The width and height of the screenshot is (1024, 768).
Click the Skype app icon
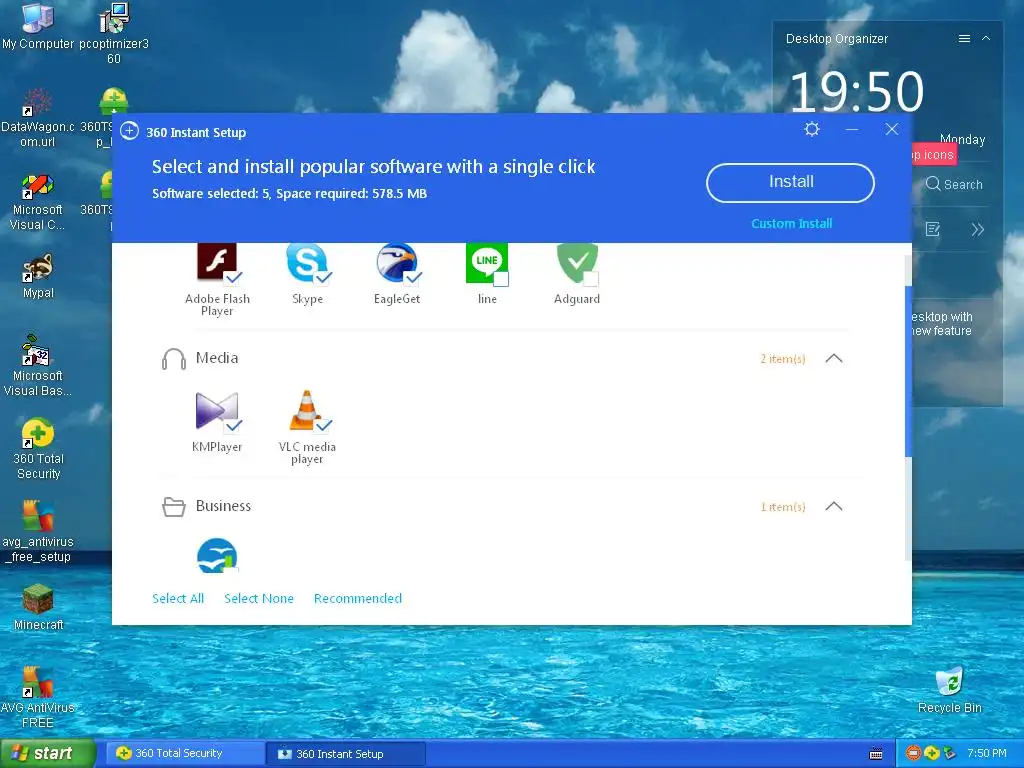click(306, 262)
